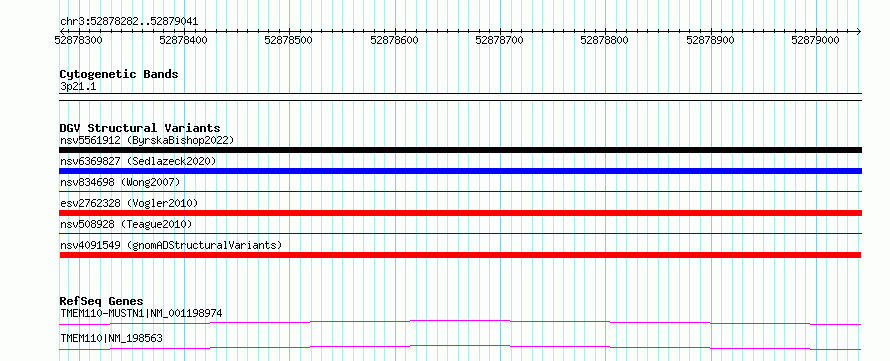Open the esv2762328 (Vogler2010) label

129,203
